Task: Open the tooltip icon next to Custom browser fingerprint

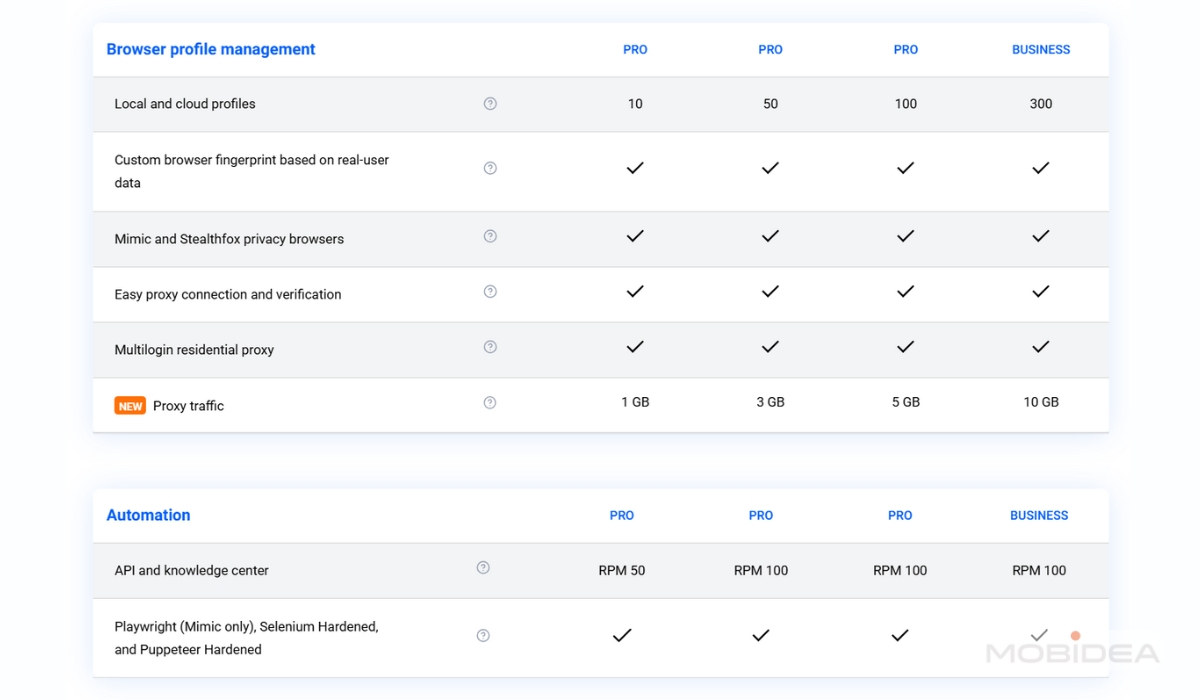Action: [x=490, y=168]
